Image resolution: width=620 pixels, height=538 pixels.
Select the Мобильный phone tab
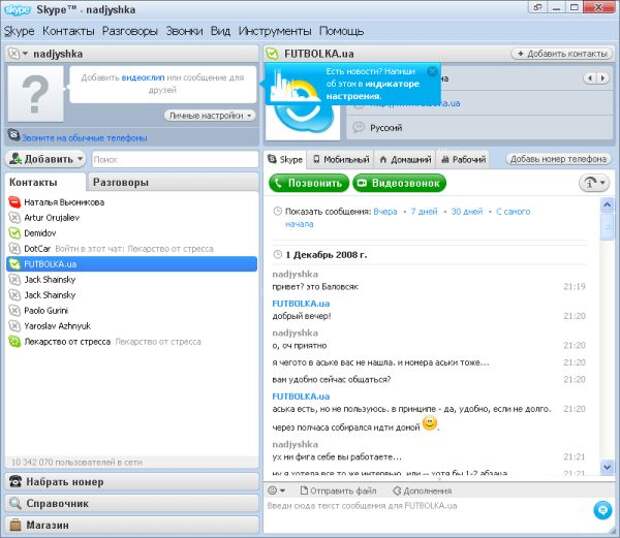(341, 159)
